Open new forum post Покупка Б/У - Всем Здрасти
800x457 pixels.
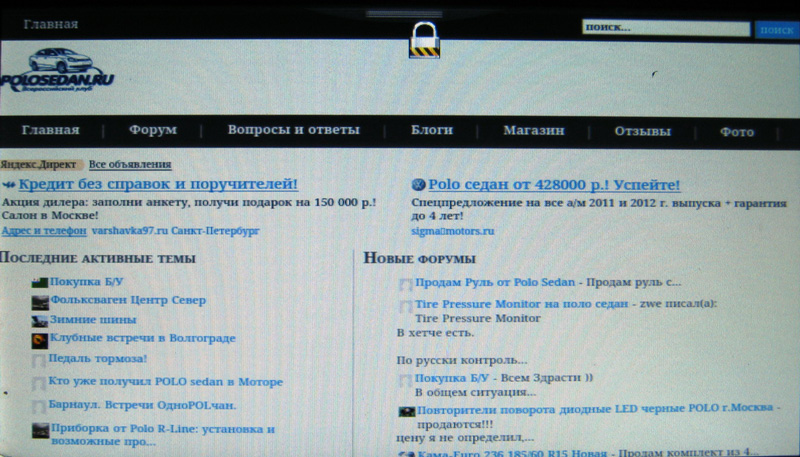pyautogui.click(x=452, y=378)
